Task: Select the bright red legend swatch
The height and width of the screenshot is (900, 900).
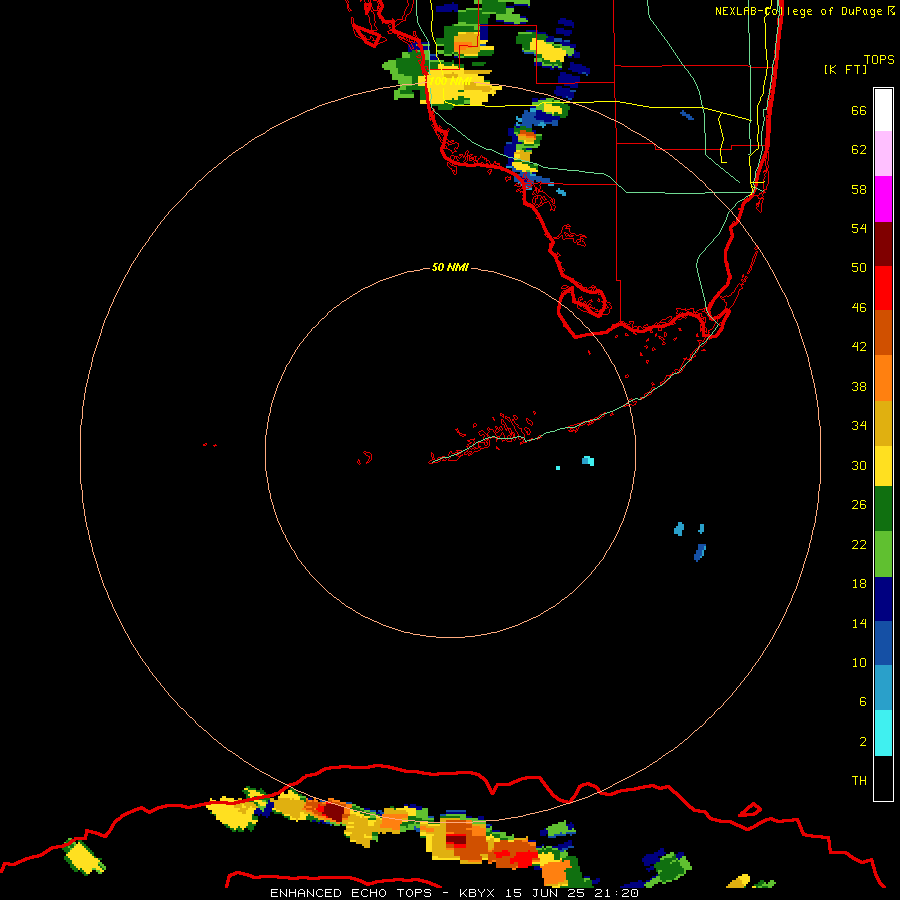Action: click(x=883, y=288)
